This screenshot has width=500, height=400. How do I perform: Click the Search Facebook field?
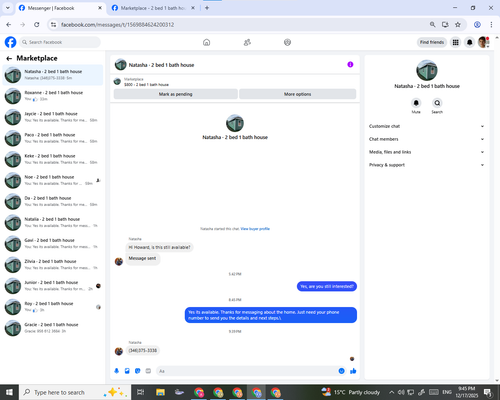click(x=60, y=42)
